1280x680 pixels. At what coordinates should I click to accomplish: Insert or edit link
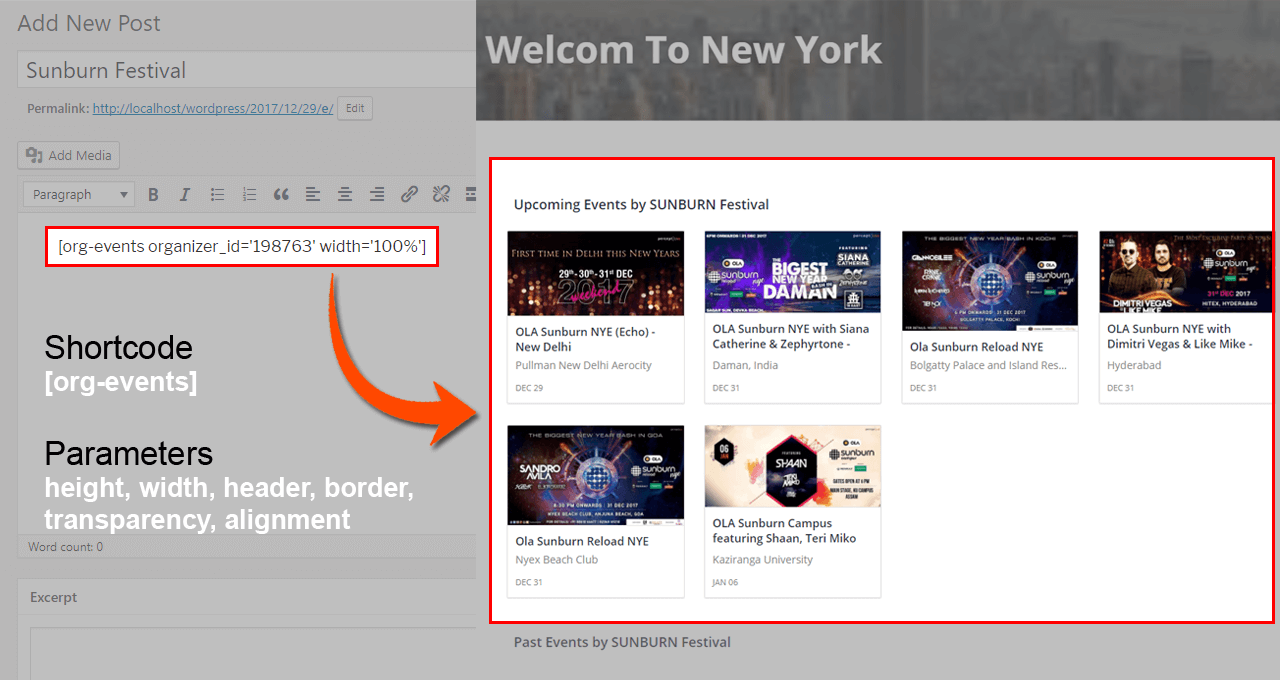pyautogui.click(x=409, y=194)
